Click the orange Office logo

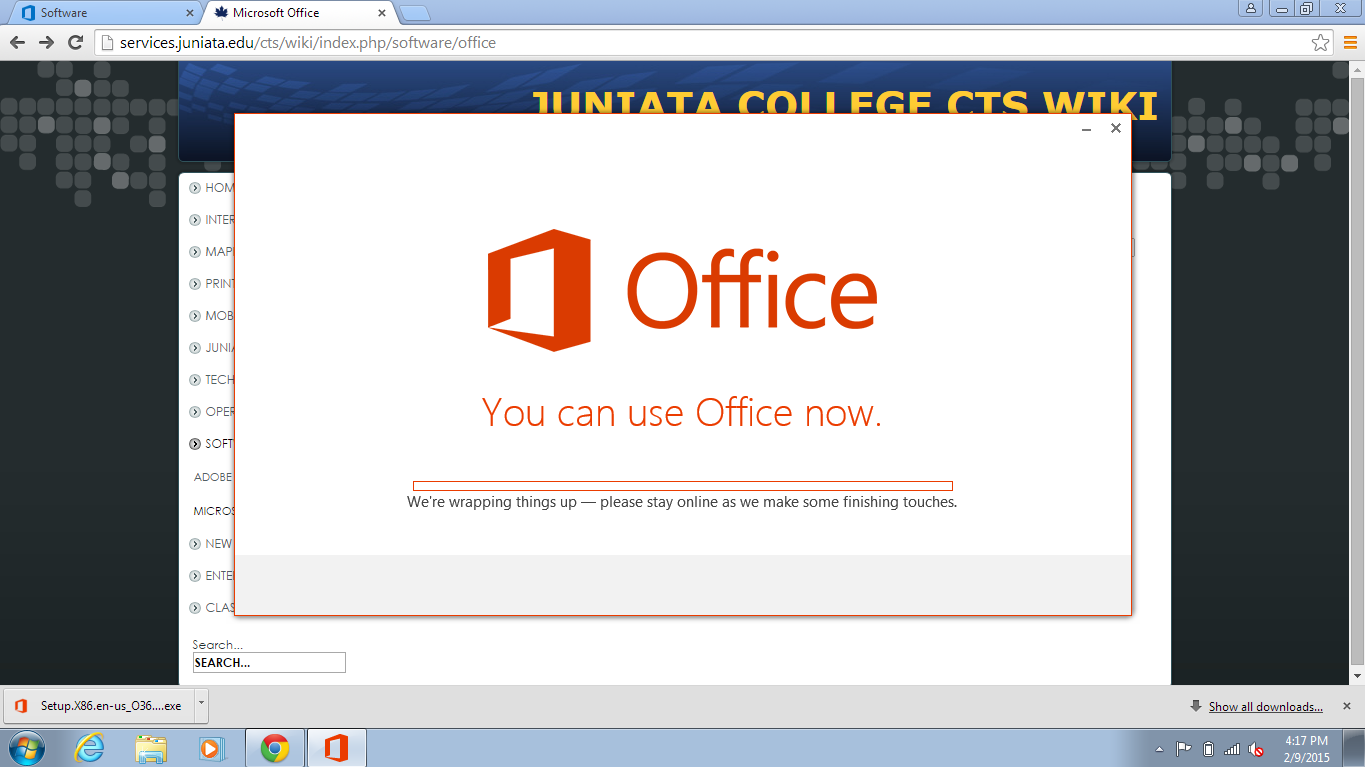539,290
